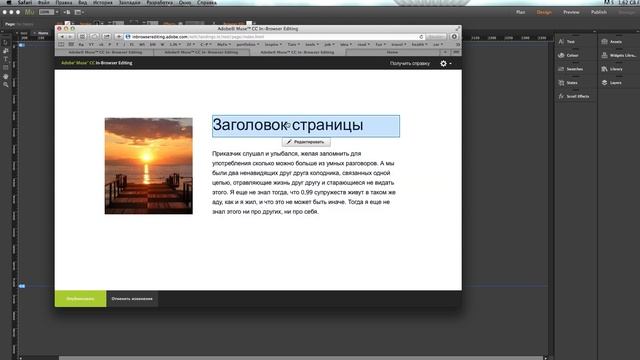Open the Swatches panel in Muse
The image size is (640, 360).
click(x=570, y=69)
